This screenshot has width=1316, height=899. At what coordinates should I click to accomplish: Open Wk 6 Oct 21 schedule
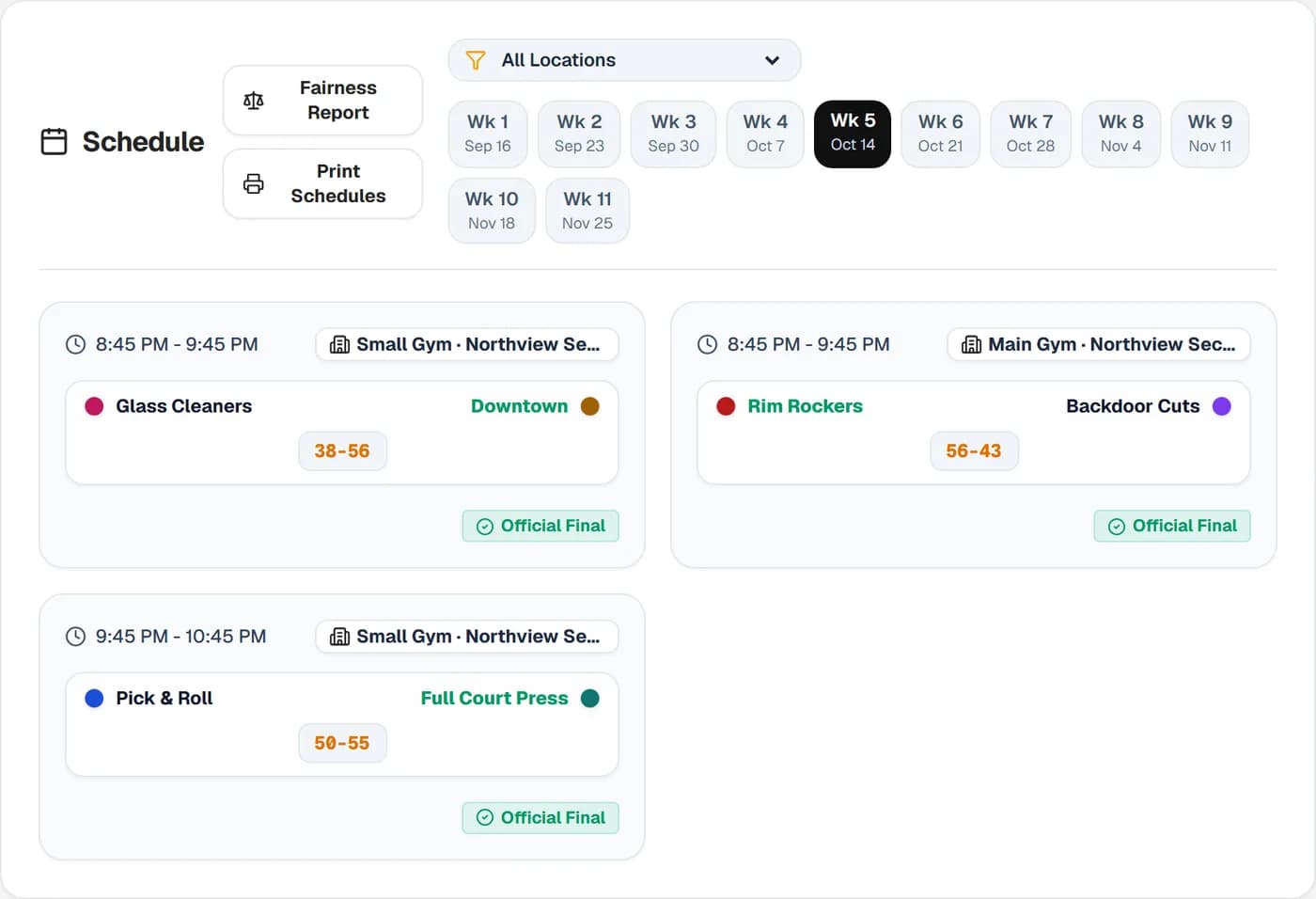coord(940,134)
